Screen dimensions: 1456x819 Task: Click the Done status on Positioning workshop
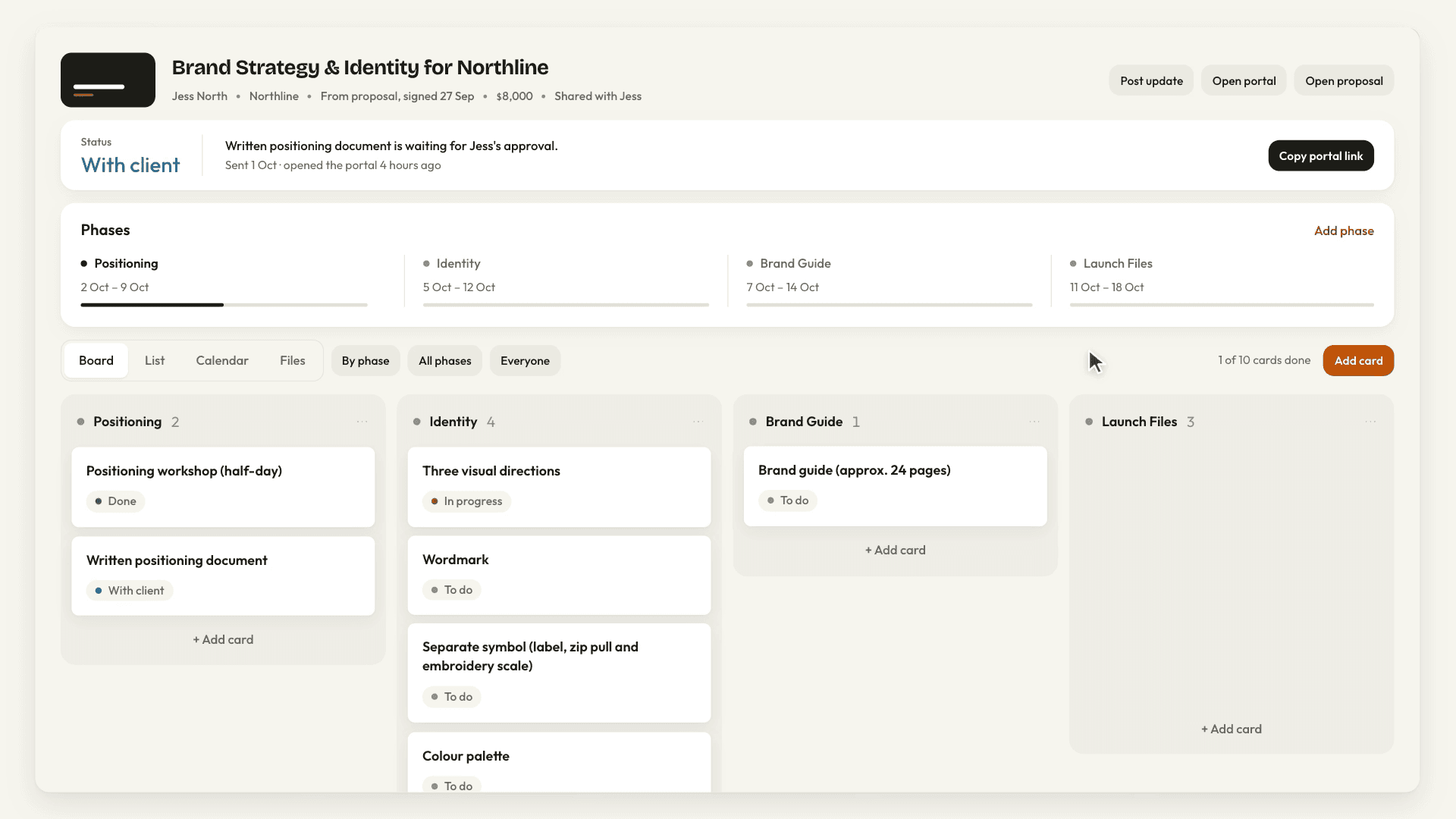pyautogui.click(x=115, y=501)
